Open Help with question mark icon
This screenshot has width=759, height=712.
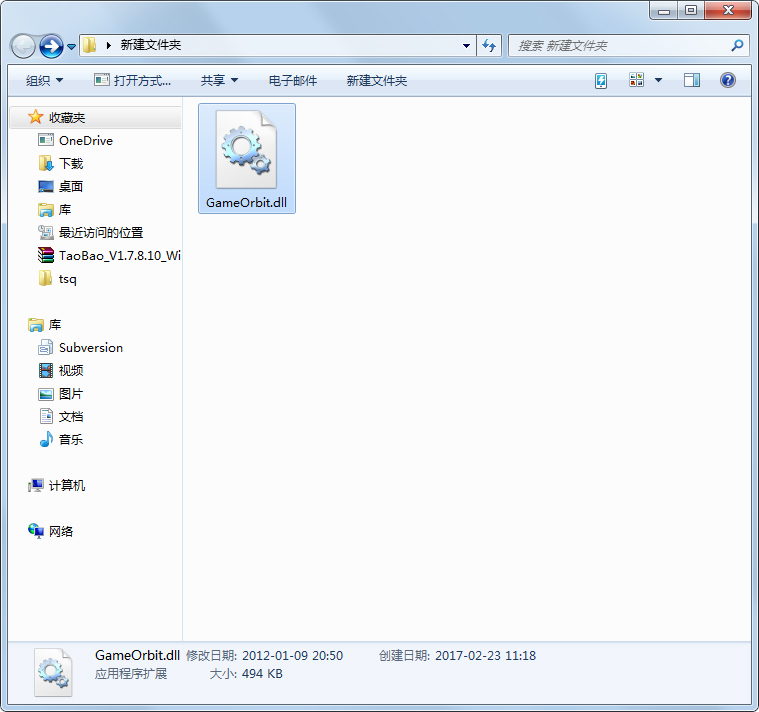[728, 80]
